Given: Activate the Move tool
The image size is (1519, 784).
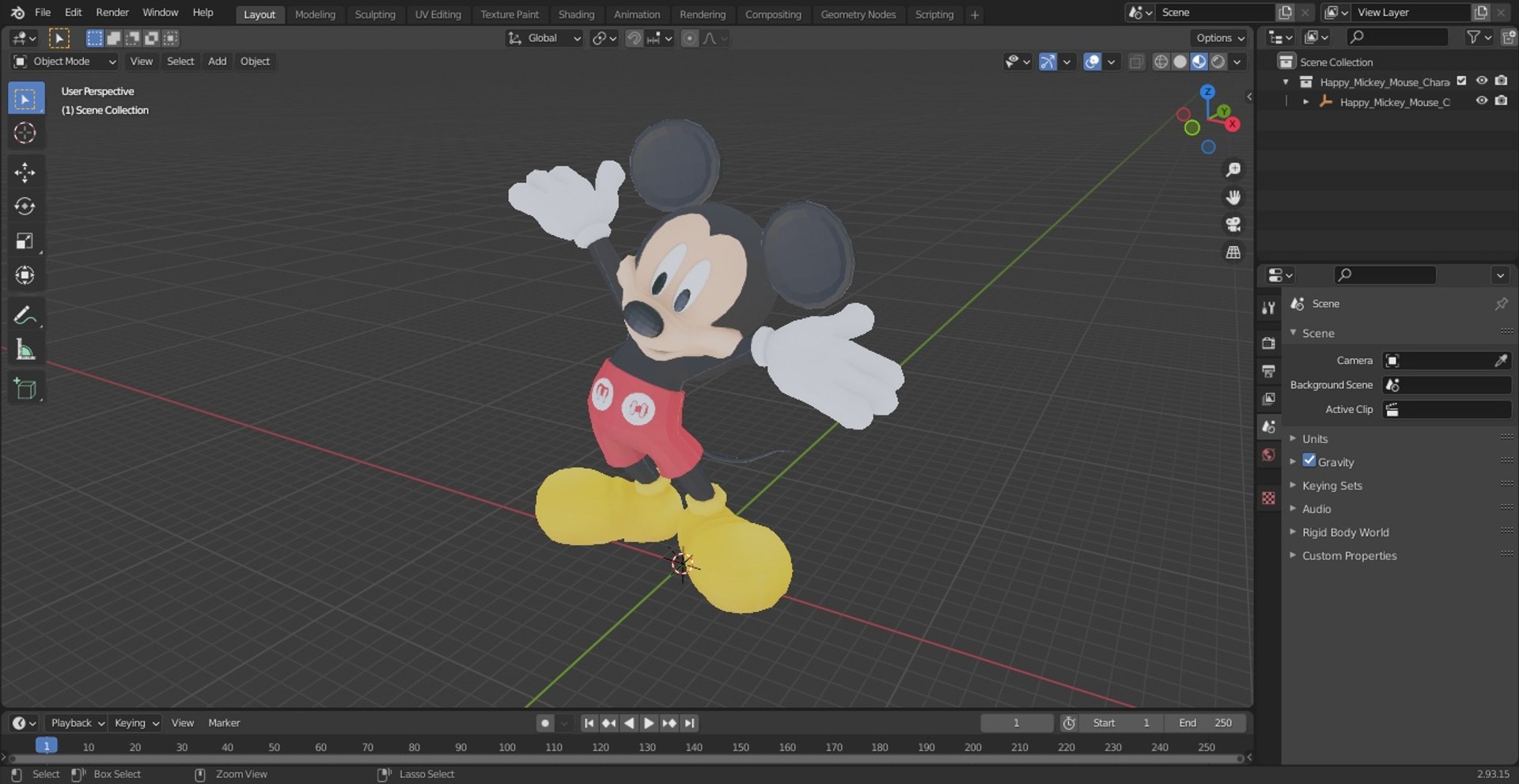Looking at the screenshot, I should pos(25,172).
